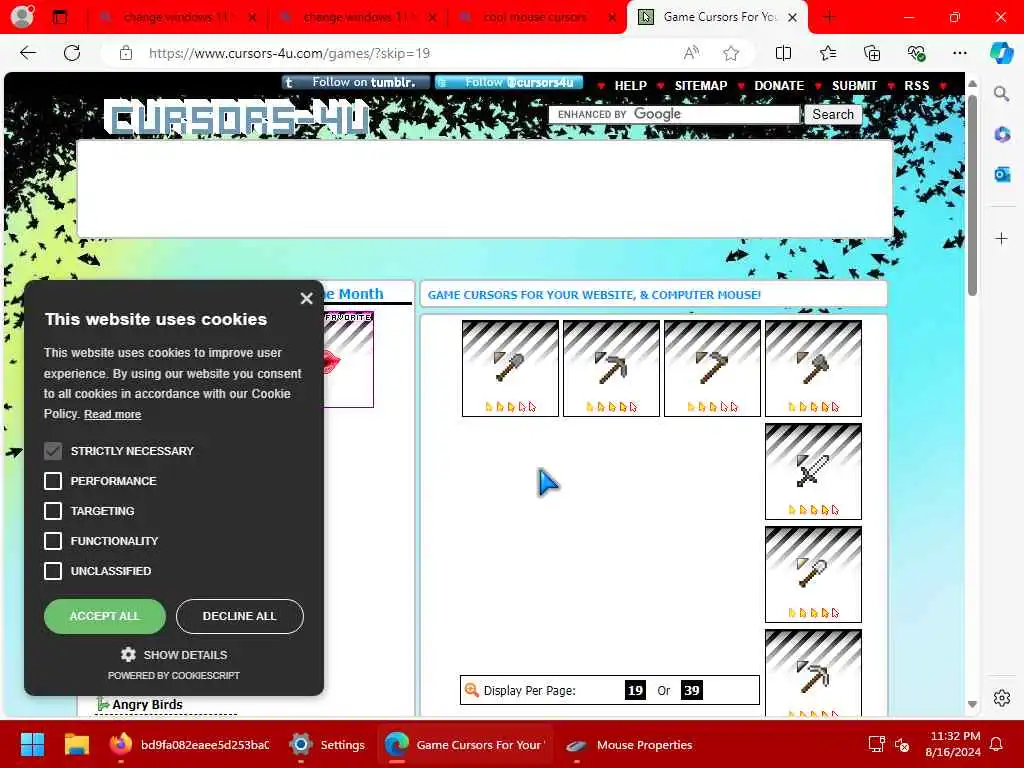
Task: Open File Explorer from the taskbar
Action: pyautogui.click(x=76, y=744)
